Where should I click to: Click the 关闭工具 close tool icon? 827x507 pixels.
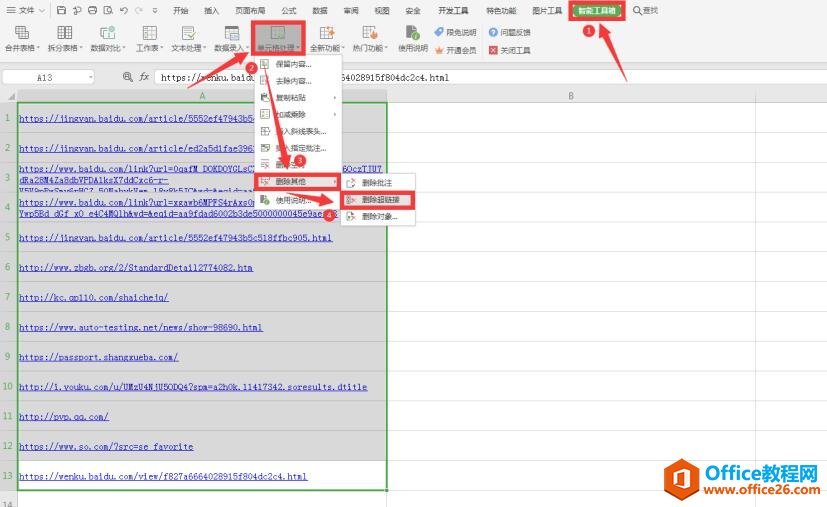click(x=510, y=50)
